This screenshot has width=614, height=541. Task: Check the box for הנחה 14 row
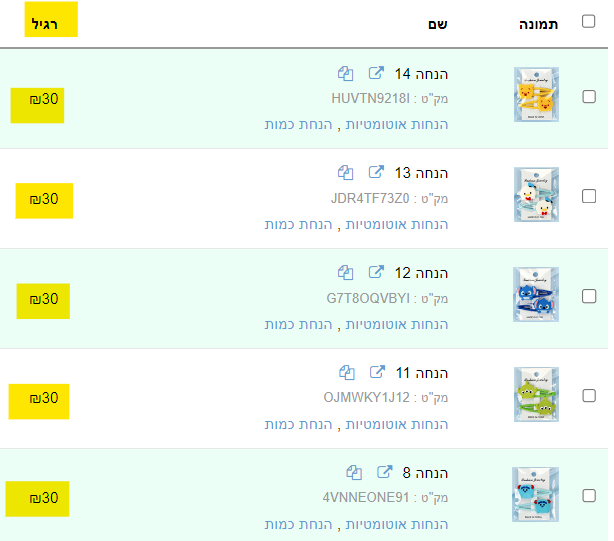[x=588, y=97]
